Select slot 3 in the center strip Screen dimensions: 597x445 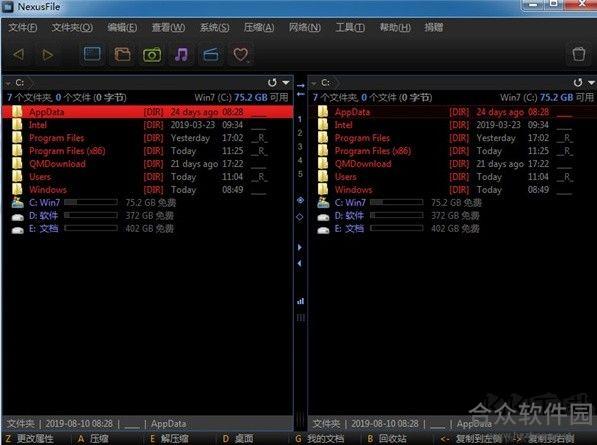[300, 147]
